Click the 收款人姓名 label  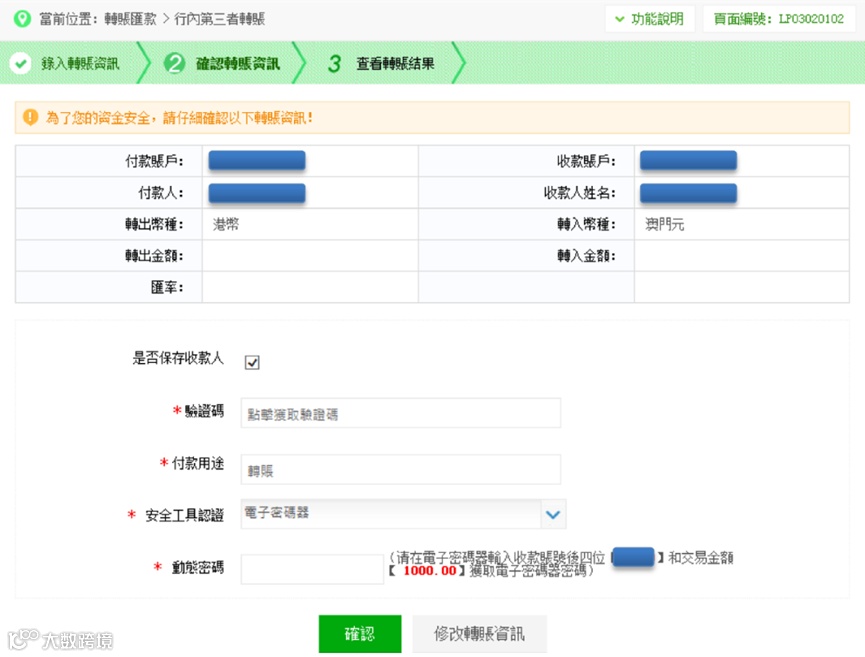[x=579, y=193]
